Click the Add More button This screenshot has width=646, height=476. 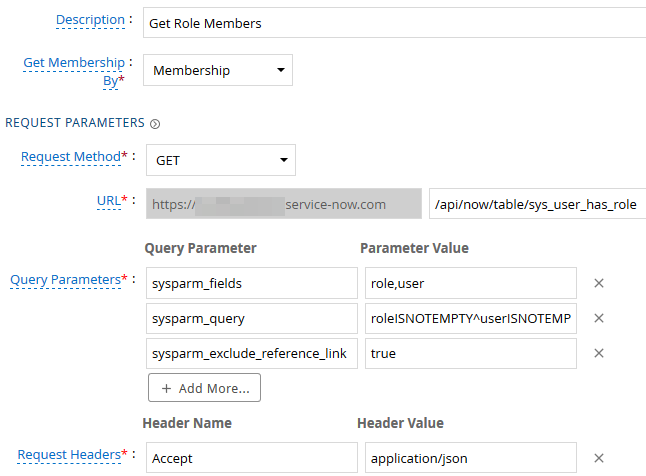(204, 388)
